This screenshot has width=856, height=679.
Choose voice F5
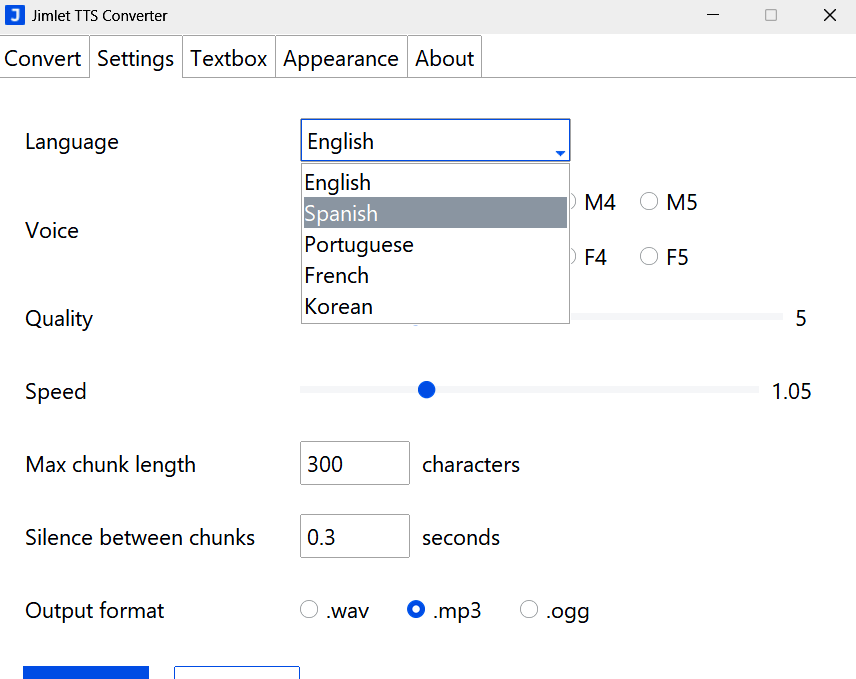[649, 255]
